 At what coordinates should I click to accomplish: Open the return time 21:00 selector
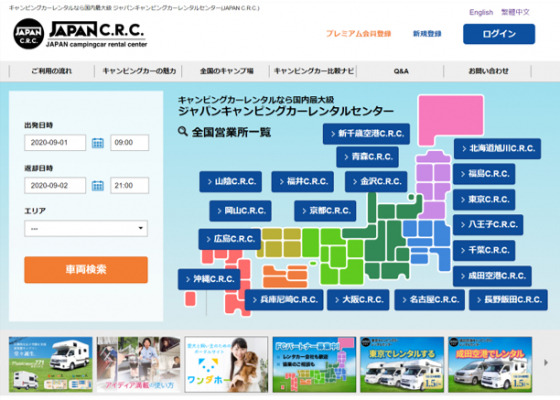[x=129, y=185]
